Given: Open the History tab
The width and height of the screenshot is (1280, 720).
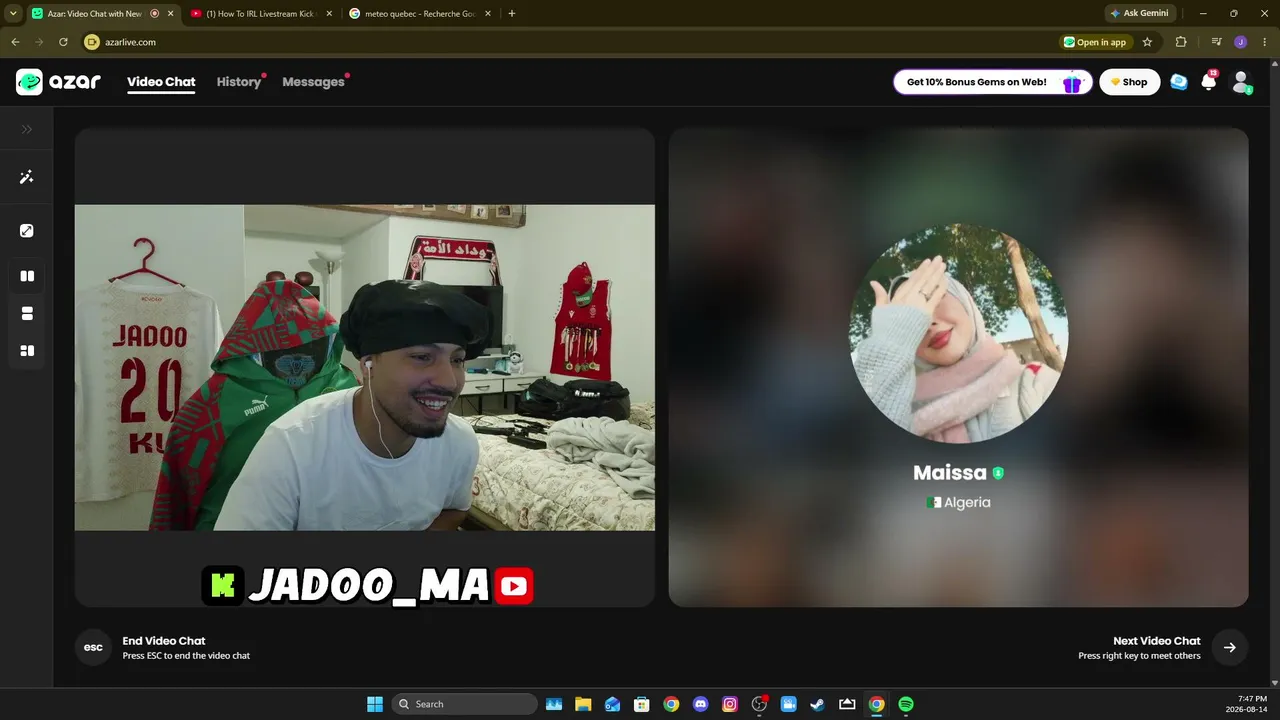Looking at the screenshot, I should pos(239,82).
